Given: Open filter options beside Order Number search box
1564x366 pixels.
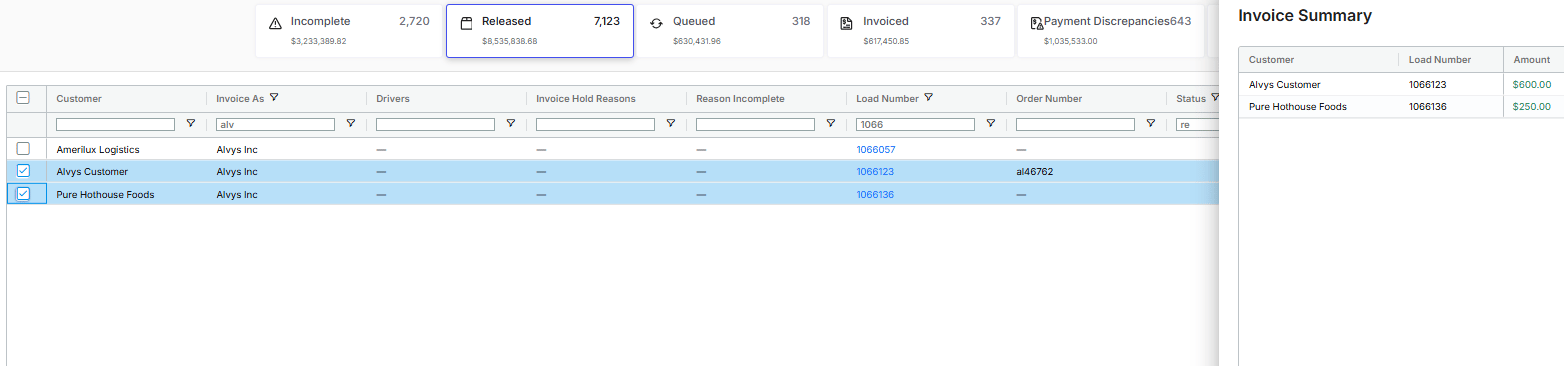Looking at the screenshot, I should (1151, 124).
